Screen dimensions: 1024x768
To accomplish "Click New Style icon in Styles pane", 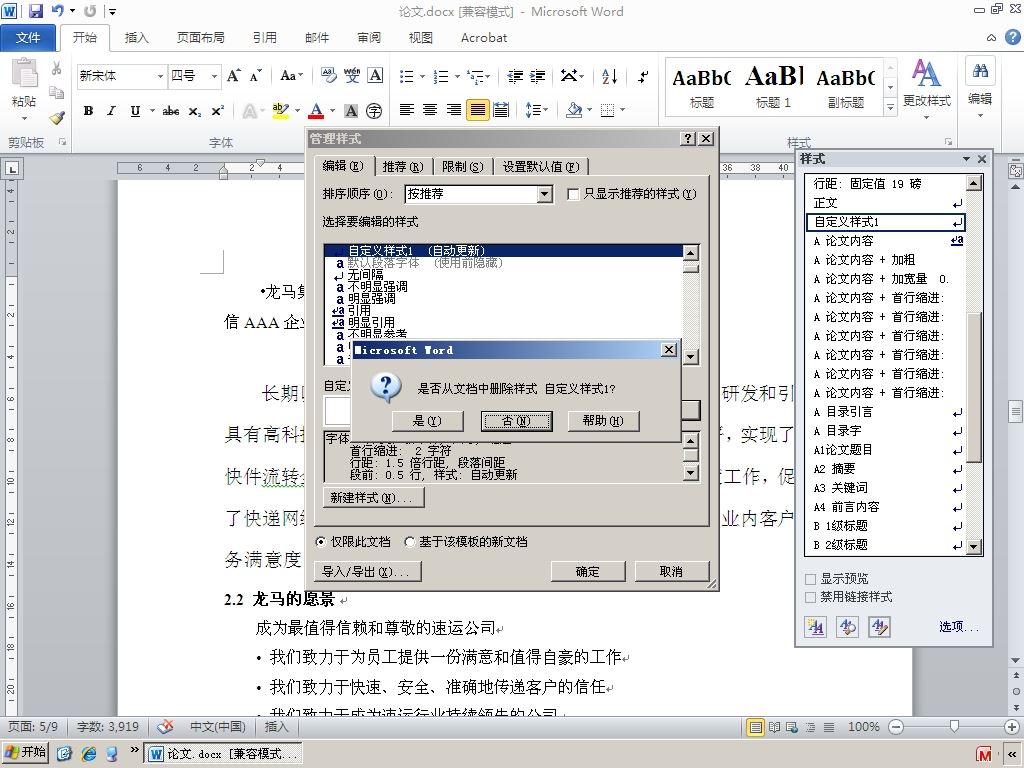I will point(815,627).
